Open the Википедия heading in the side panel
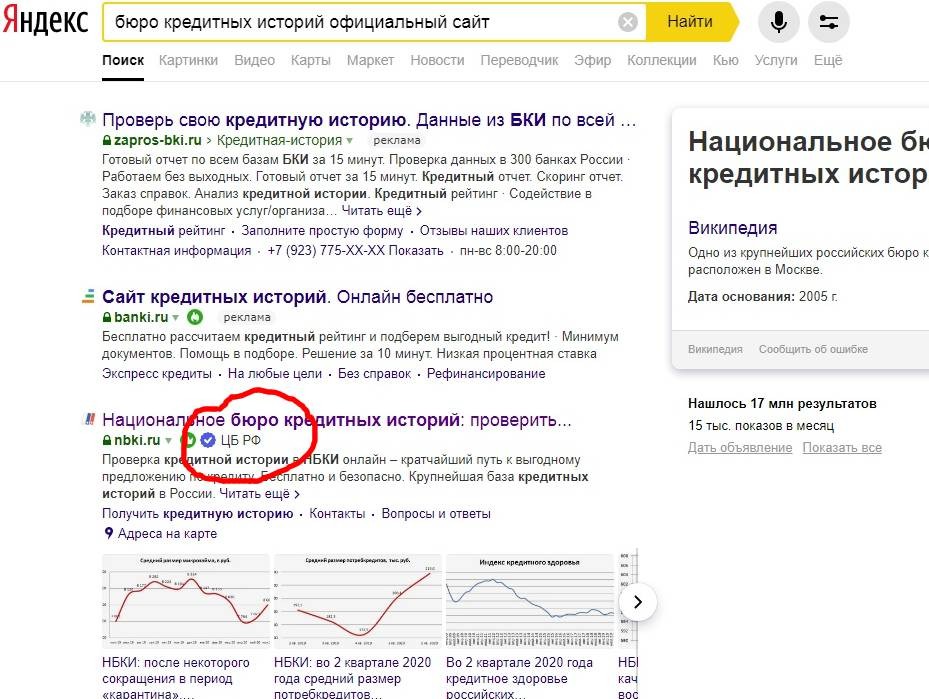This screenshot has height=699, width=929. point(732,228)
